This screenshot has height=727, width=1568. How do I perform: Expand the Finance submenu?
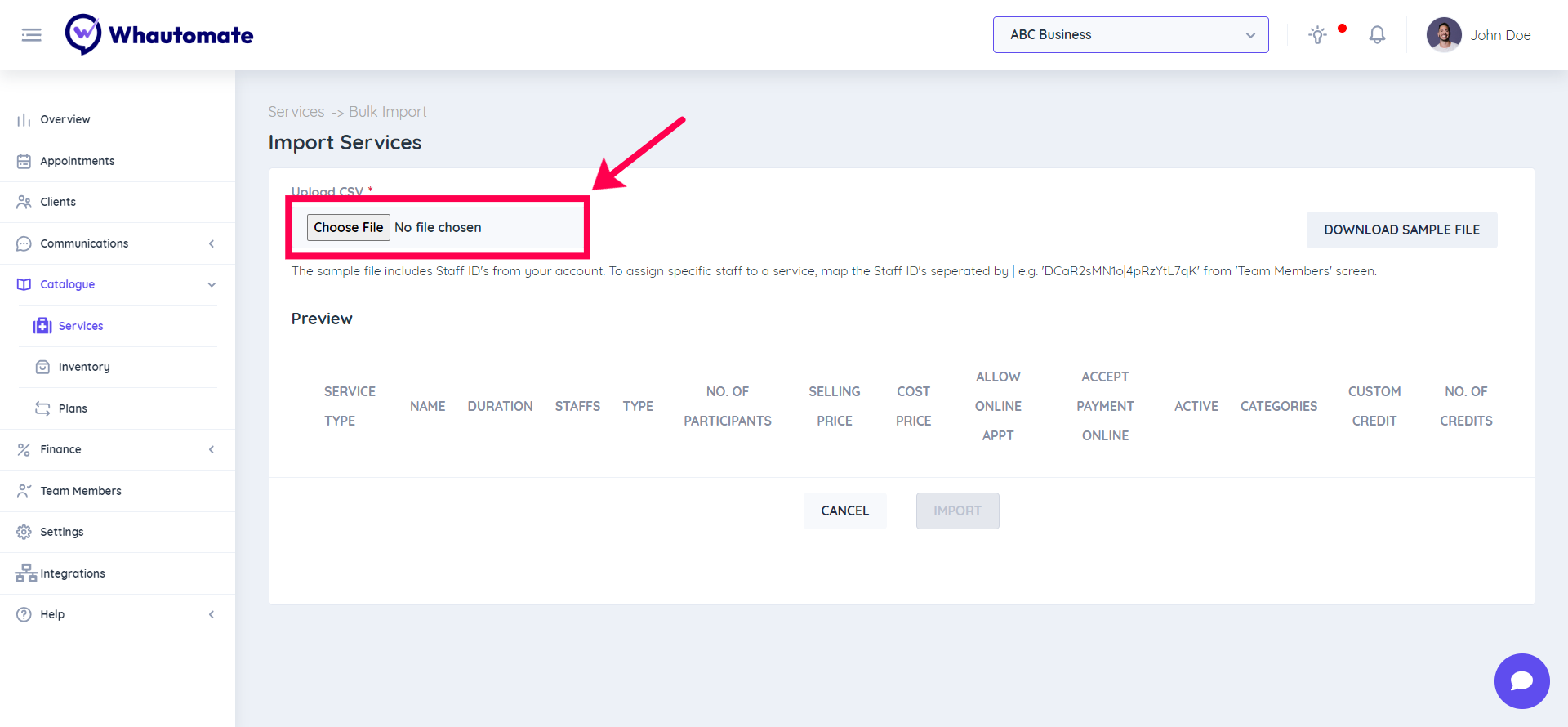pos(212,449)
